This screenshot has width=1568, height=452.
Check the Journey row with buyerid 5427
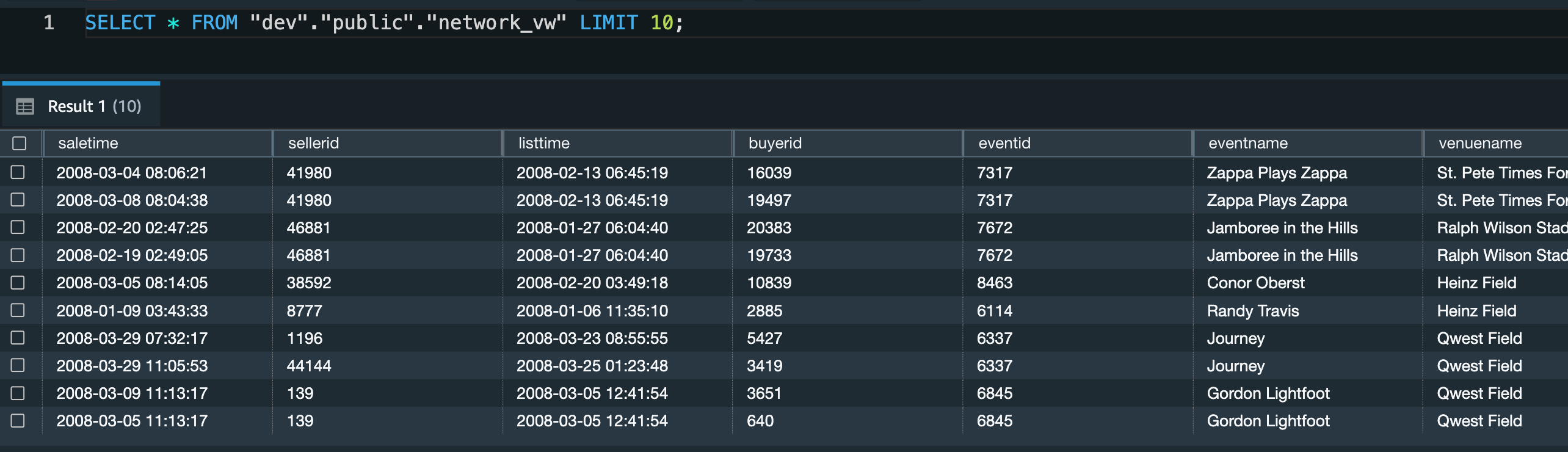[18, 338]
